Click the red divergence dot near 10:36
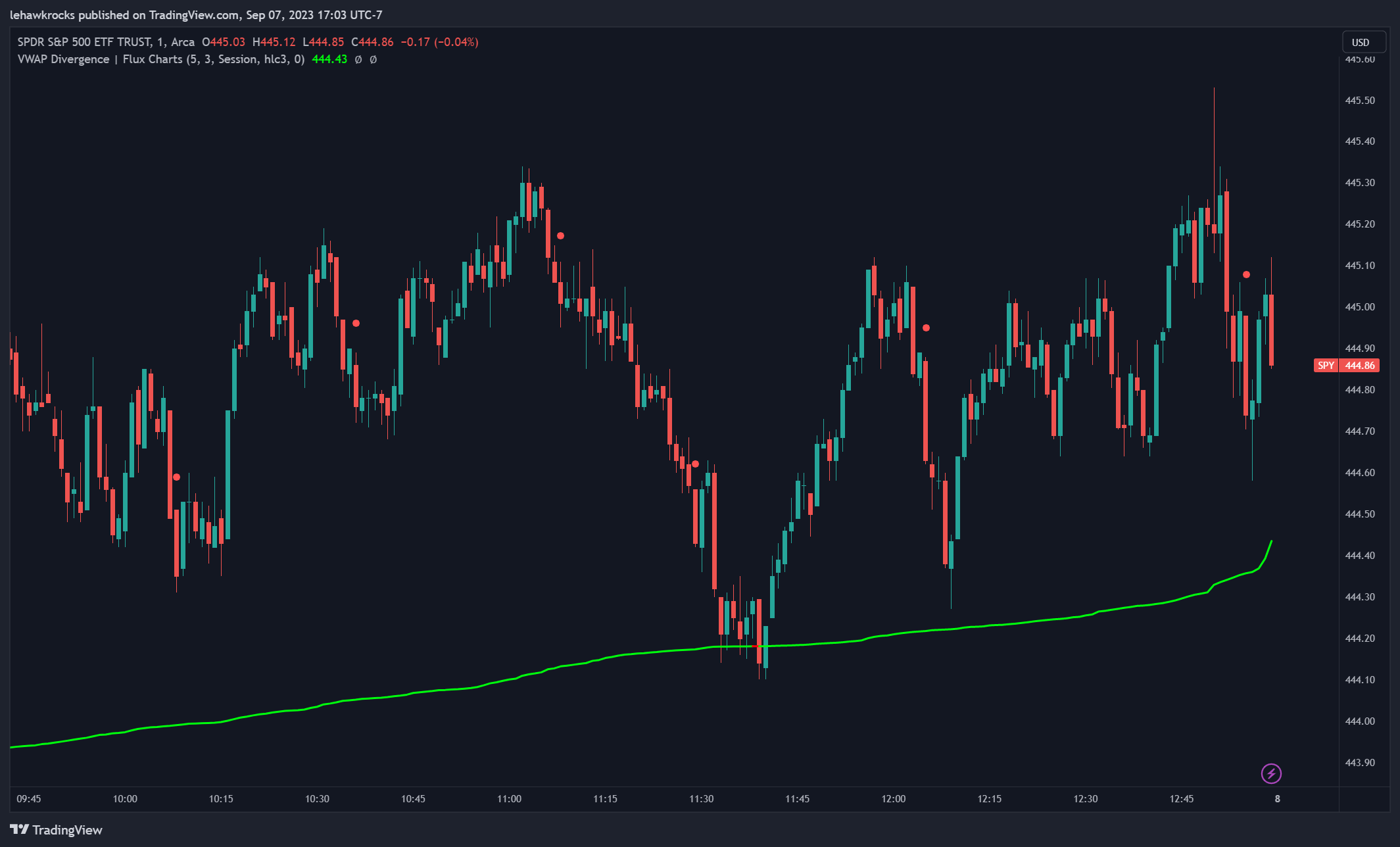Screen dimensions: 1400x847 [x=356, y=323]
